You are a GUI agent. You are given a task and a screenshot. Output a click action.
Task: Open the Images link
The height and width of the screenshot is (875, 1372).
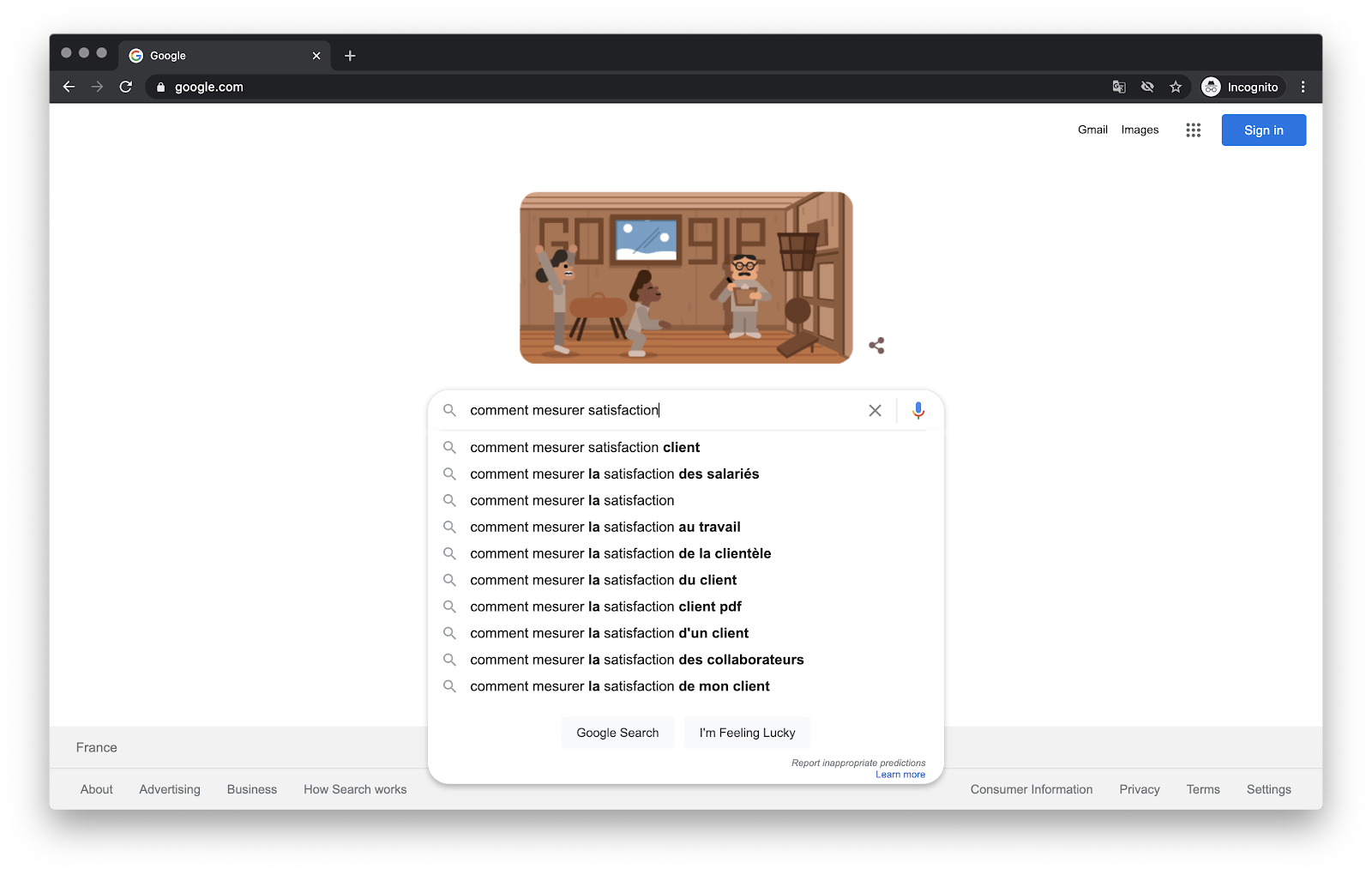coord(1140,130)
